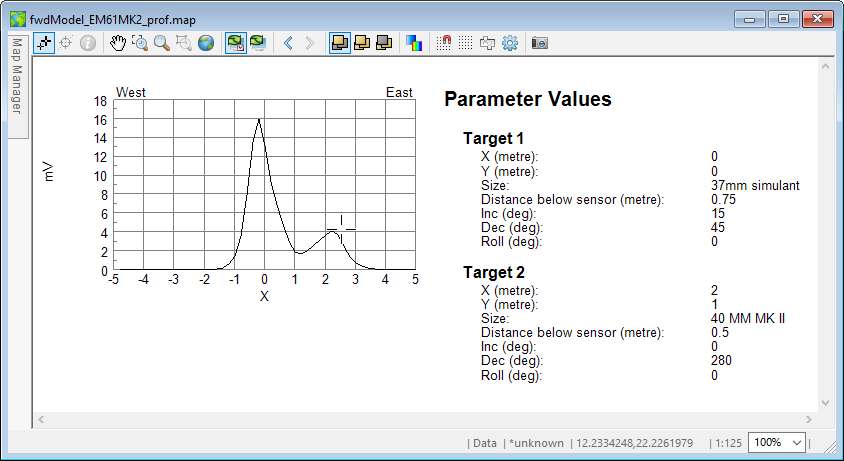Click the Target 2 heading text

pyautogui.click(x=493, y=272)
